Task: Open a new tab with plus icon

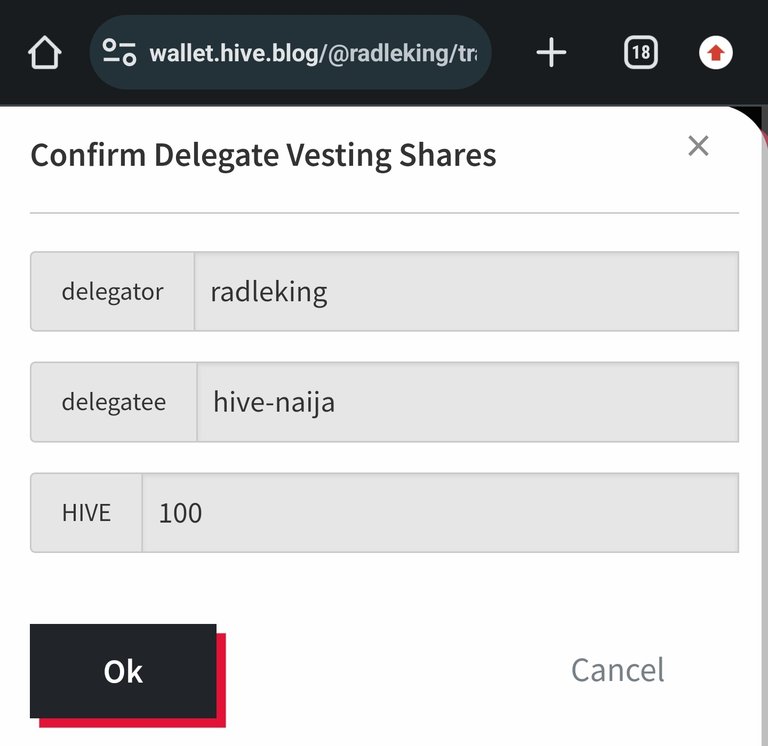Action: (x=551, y=52)
